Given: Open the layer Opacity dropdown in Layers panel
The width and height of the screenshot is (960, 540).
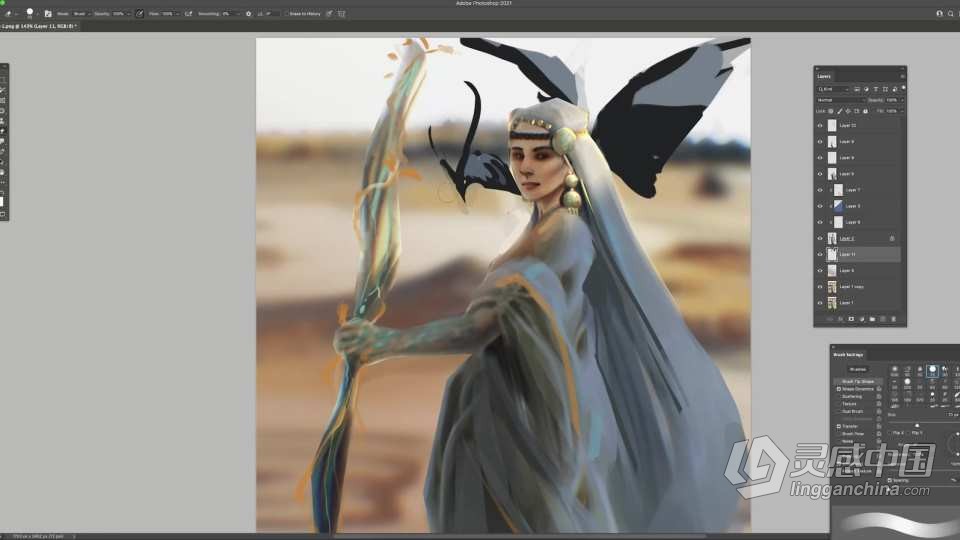Looking at the screenshot, I should pos(894,100).
